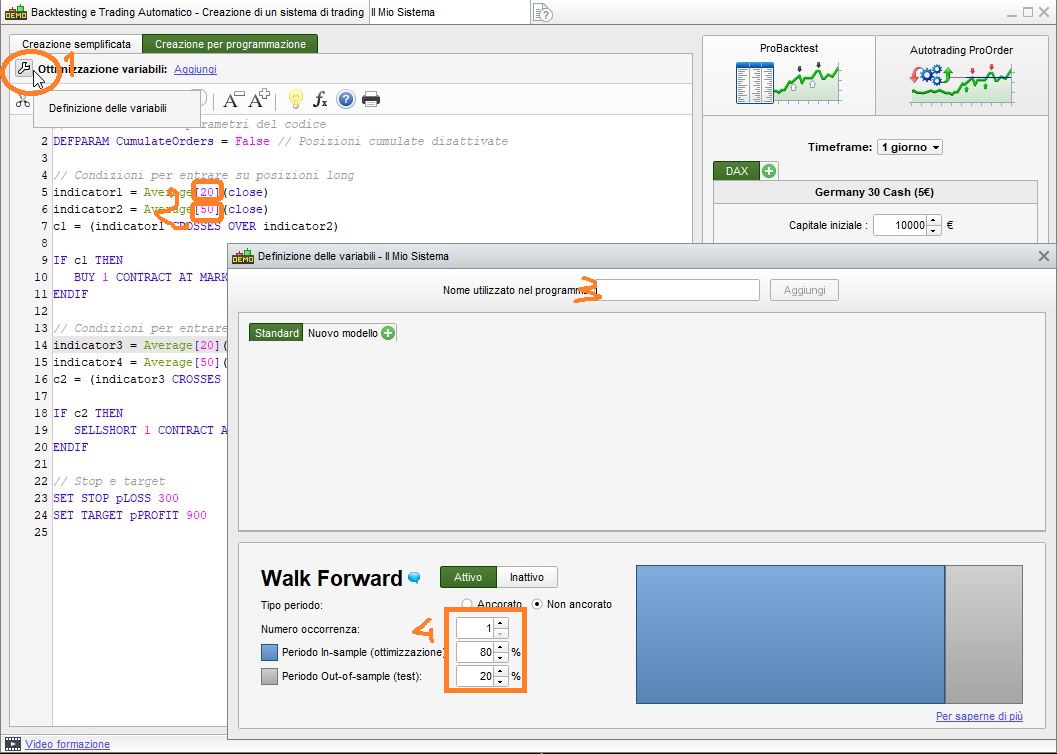Click the gray Out-of-sample color swatch
Image resolution: width=1057 pixels, height=754 pixels.
[x=269, y=676]
